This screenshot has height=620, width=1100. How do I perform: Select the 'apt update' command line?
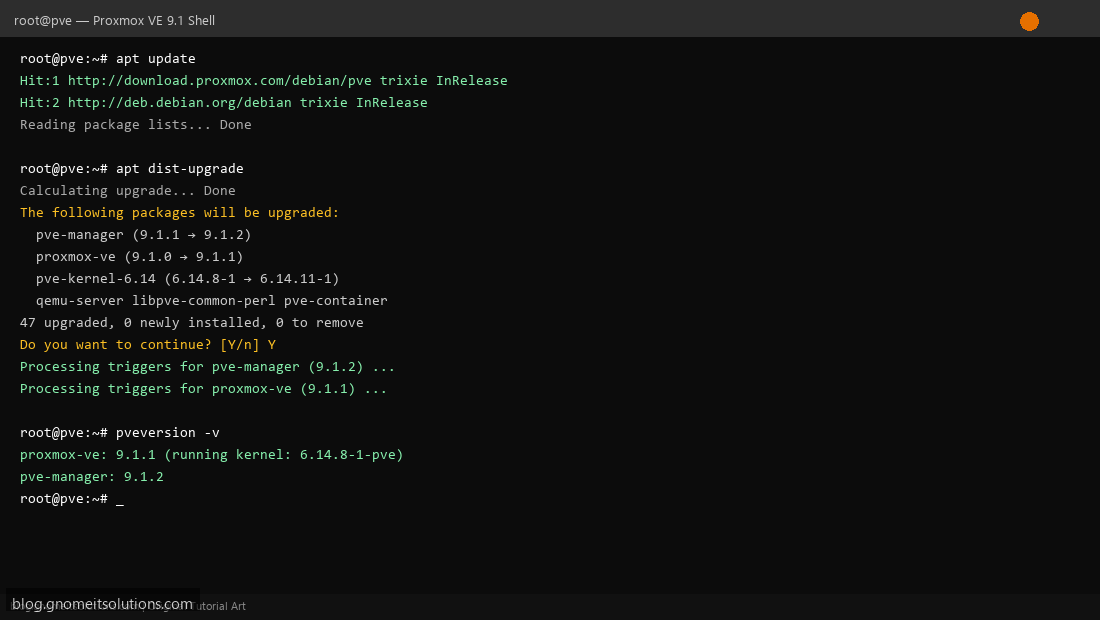(x=107, y=59)
